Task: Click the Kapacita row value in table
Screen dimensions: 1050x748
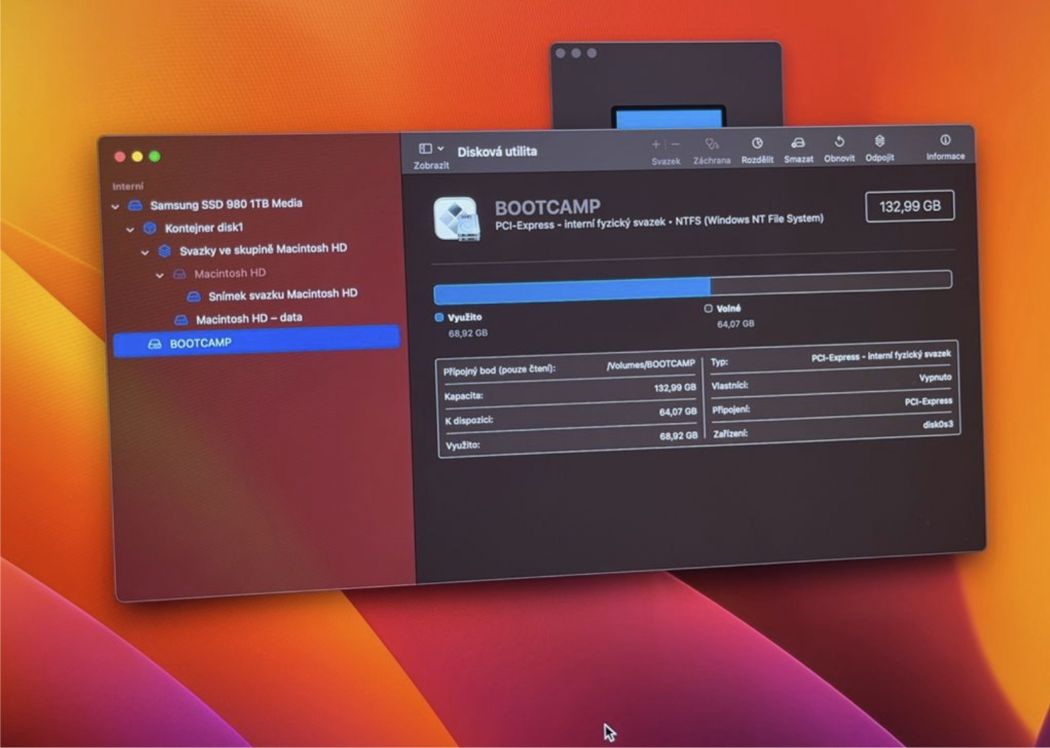Action: click(x=675, y=387)
